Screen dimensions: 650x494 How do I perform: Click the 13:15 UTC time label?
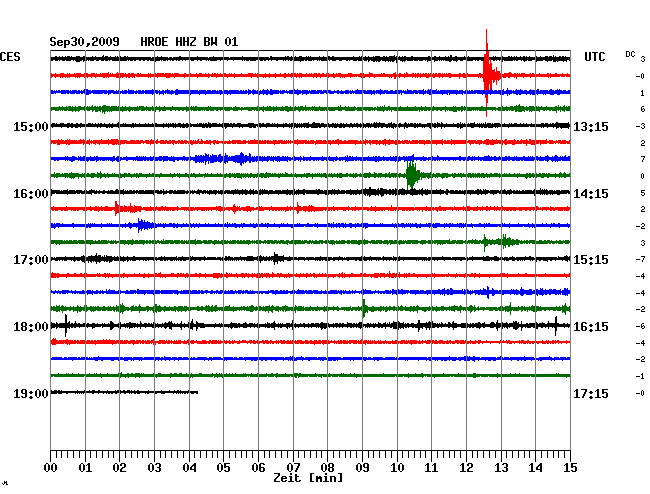coord(591,126)
